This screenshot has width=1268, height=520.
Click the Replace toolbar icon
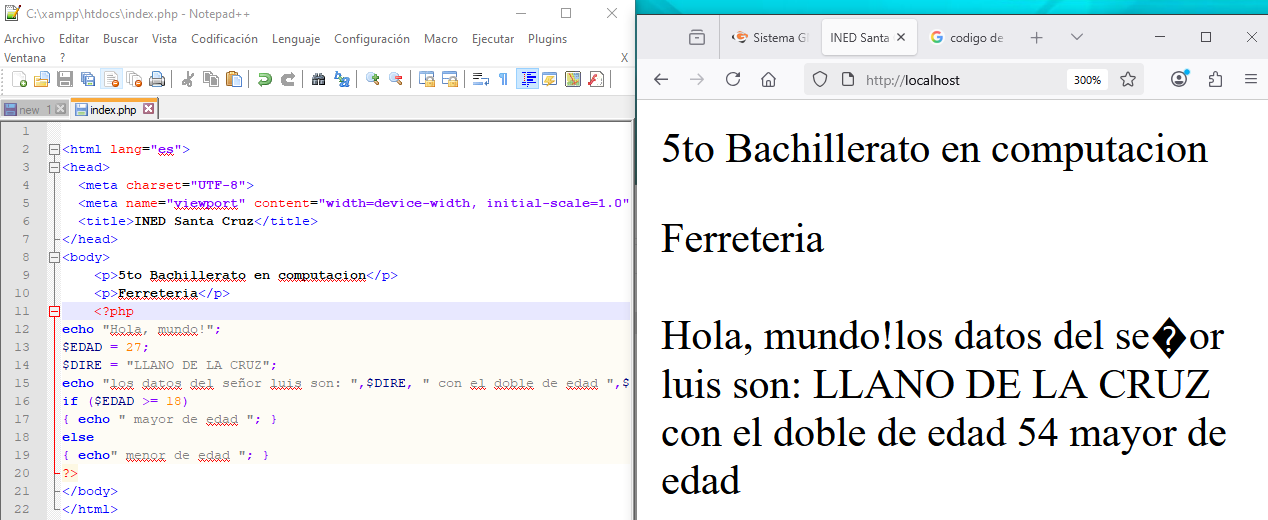342,79
